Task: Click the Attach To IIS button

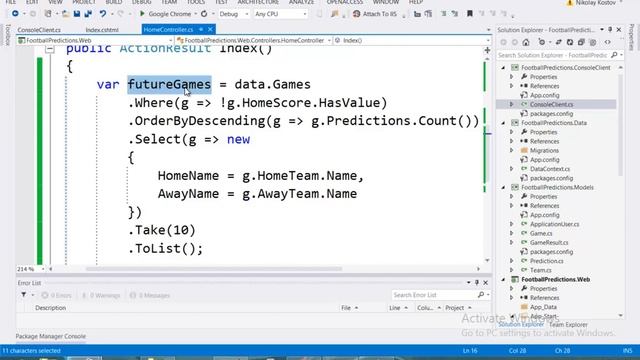Action: (375, 14)
